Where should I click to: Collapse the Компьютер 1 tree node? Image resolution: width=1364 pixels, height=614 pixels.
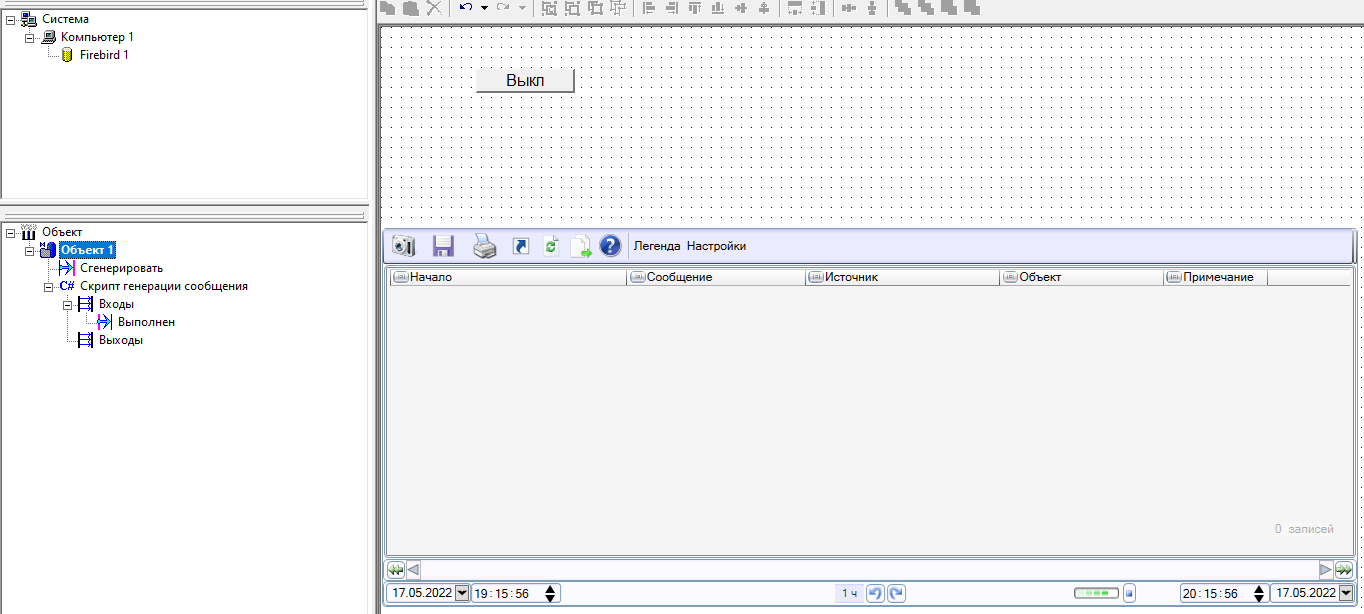[x=30, y=37]
